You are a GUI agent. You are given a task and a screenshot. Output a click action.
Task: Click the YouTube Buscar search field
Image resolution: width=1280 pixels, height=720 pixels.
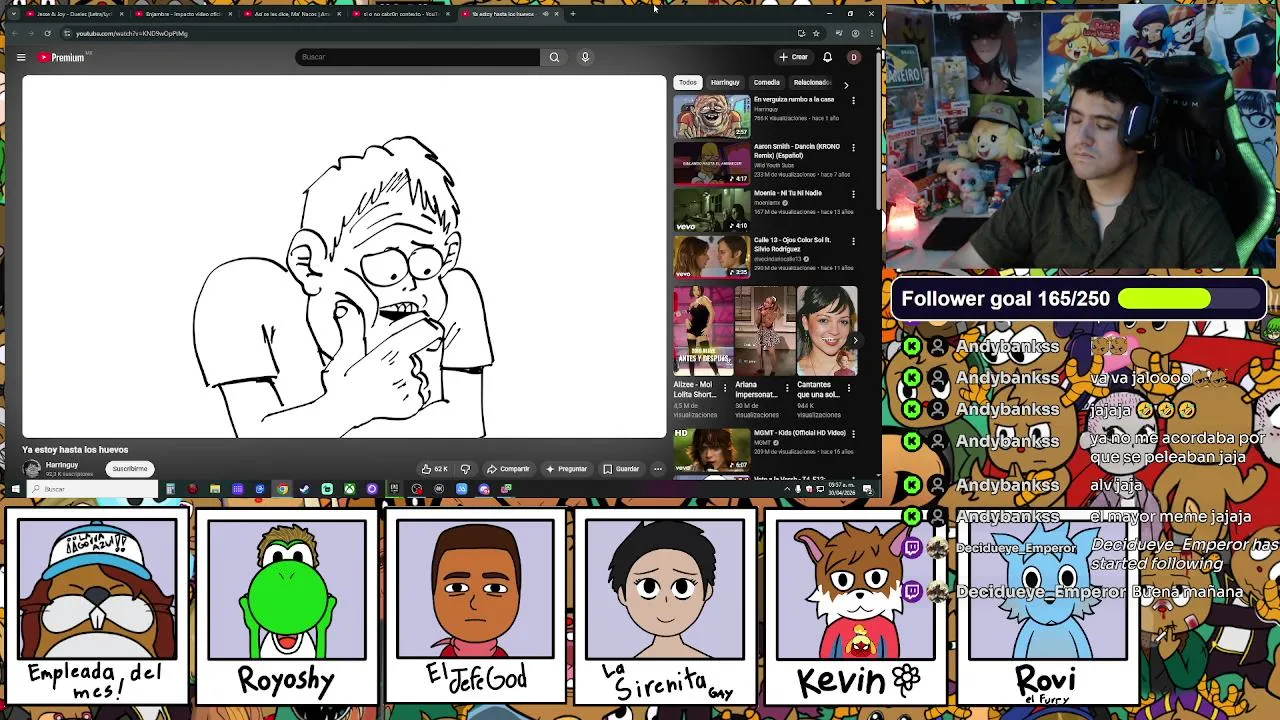(x=418, y=57)
